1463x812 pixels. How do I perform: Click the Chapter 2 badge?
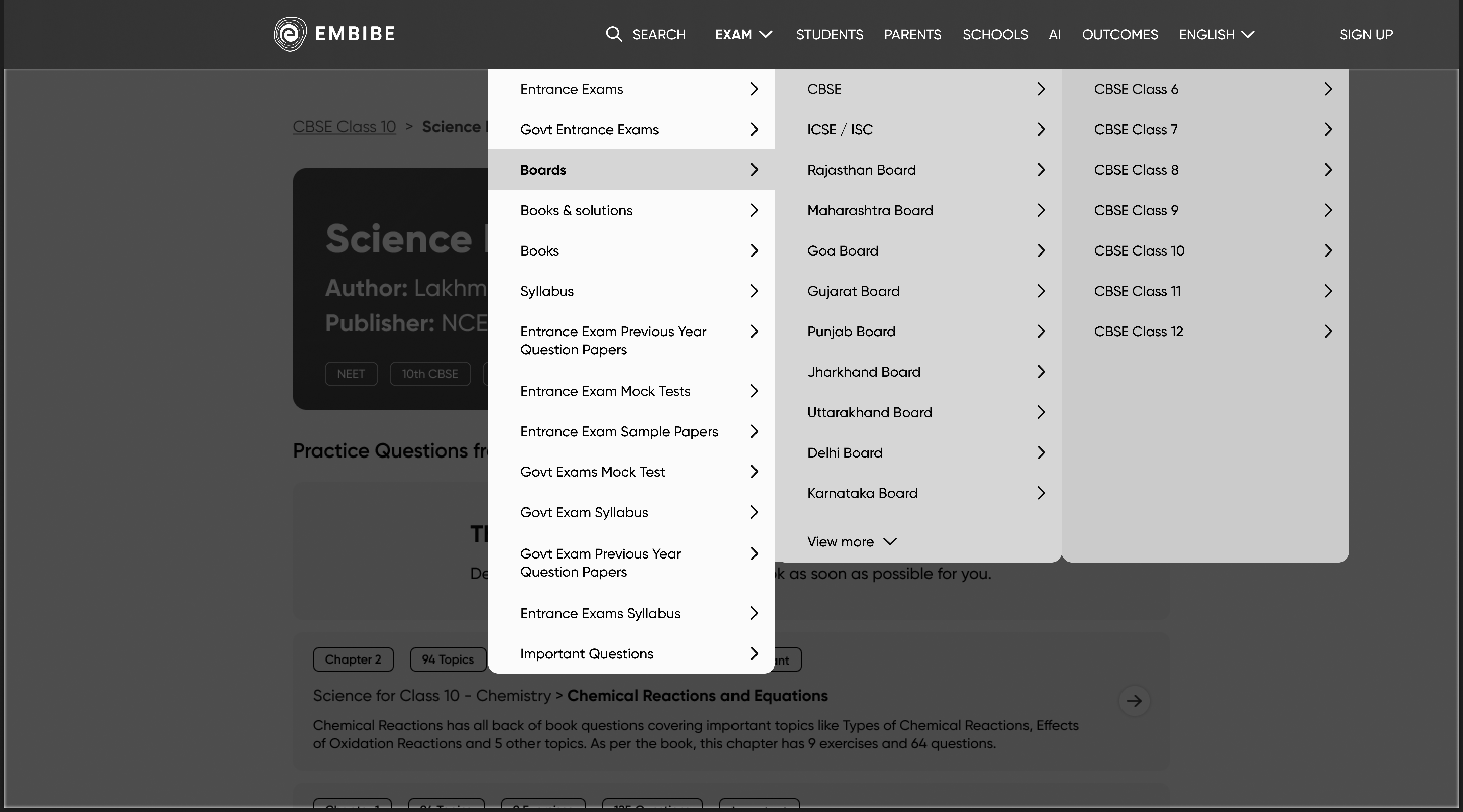click(x=353, y=659)
